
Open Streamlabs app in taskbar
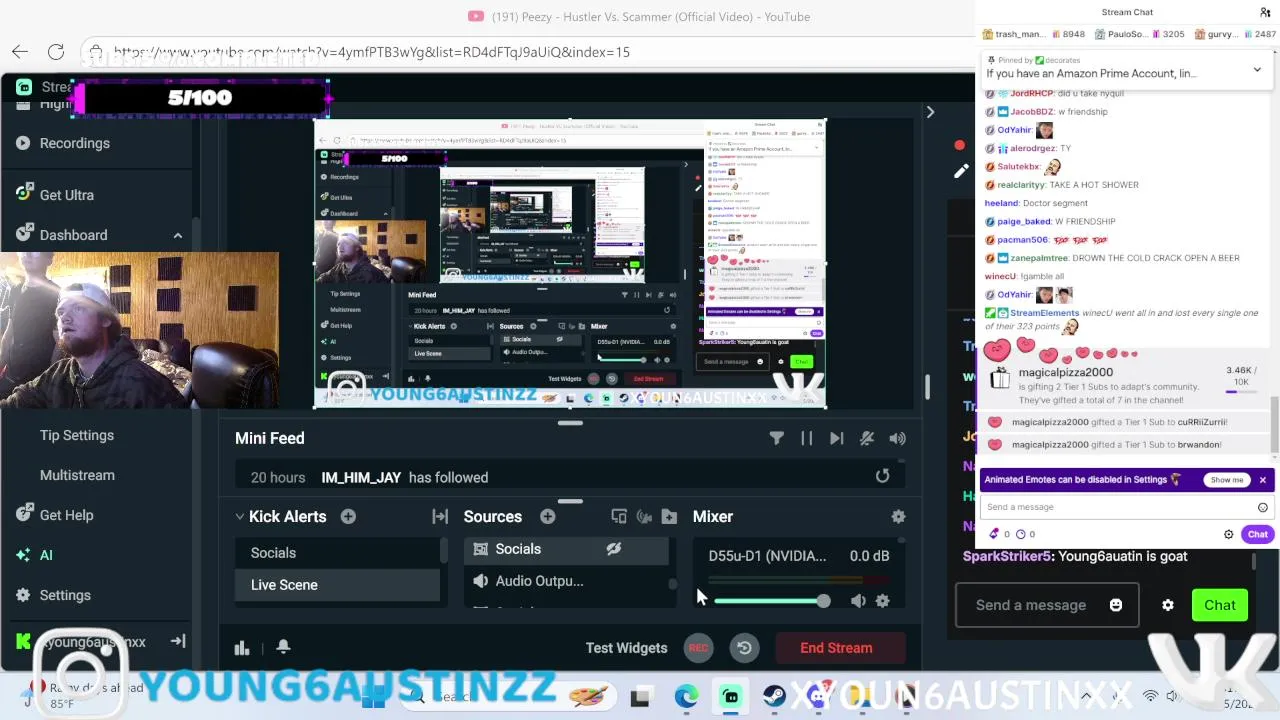731,697
